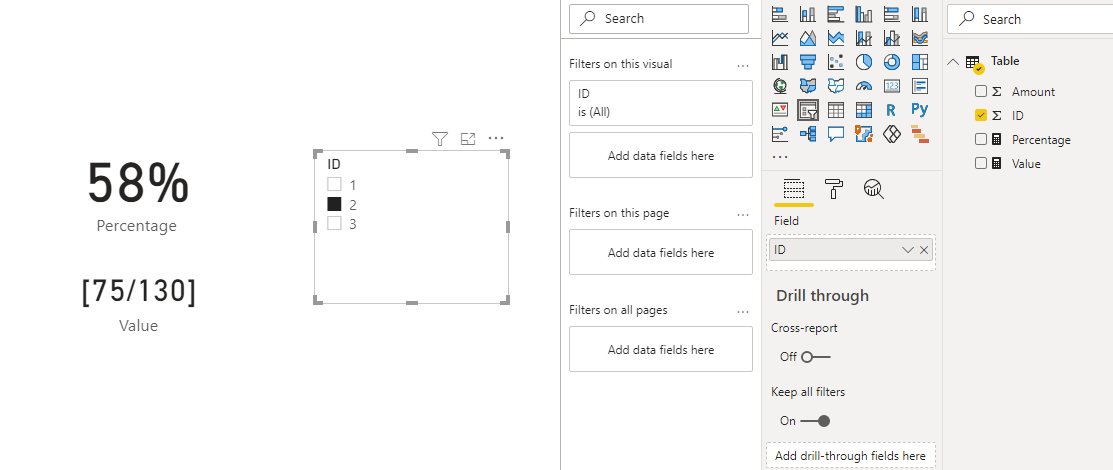Switch to the Analytics magnifier tab

(x=874, y=189)
